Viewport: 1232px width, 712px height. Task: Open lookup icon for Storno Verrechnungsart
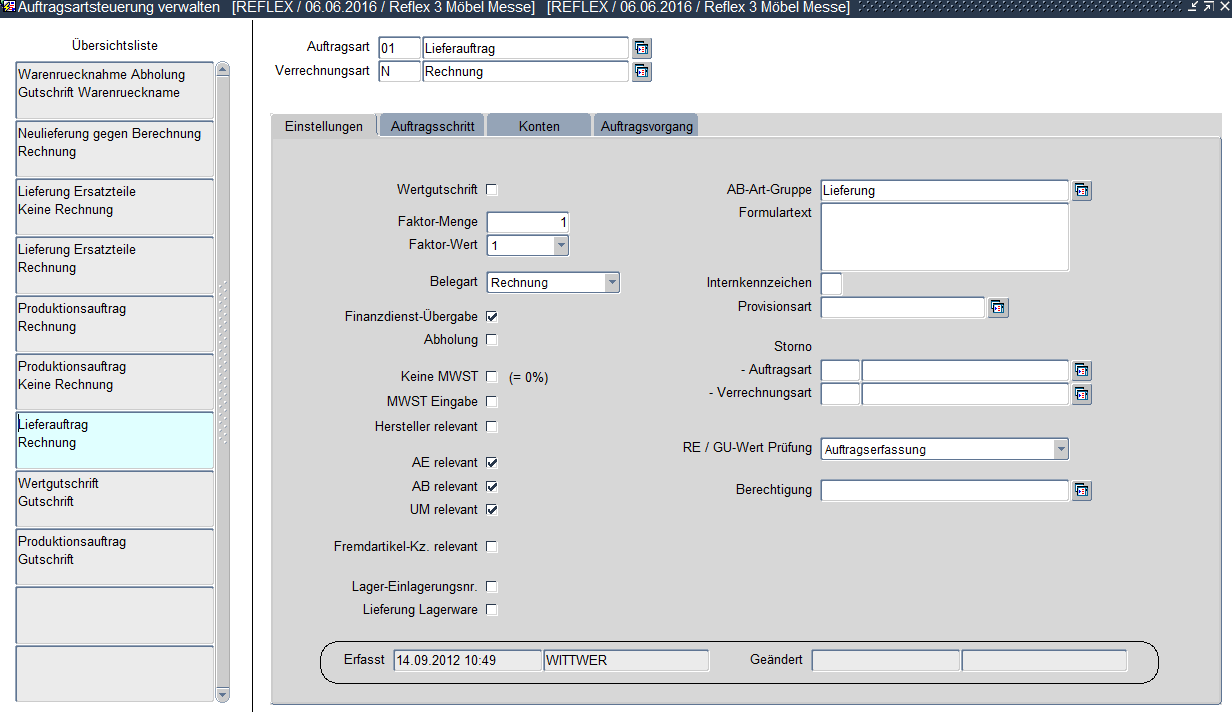(1082, 394)
